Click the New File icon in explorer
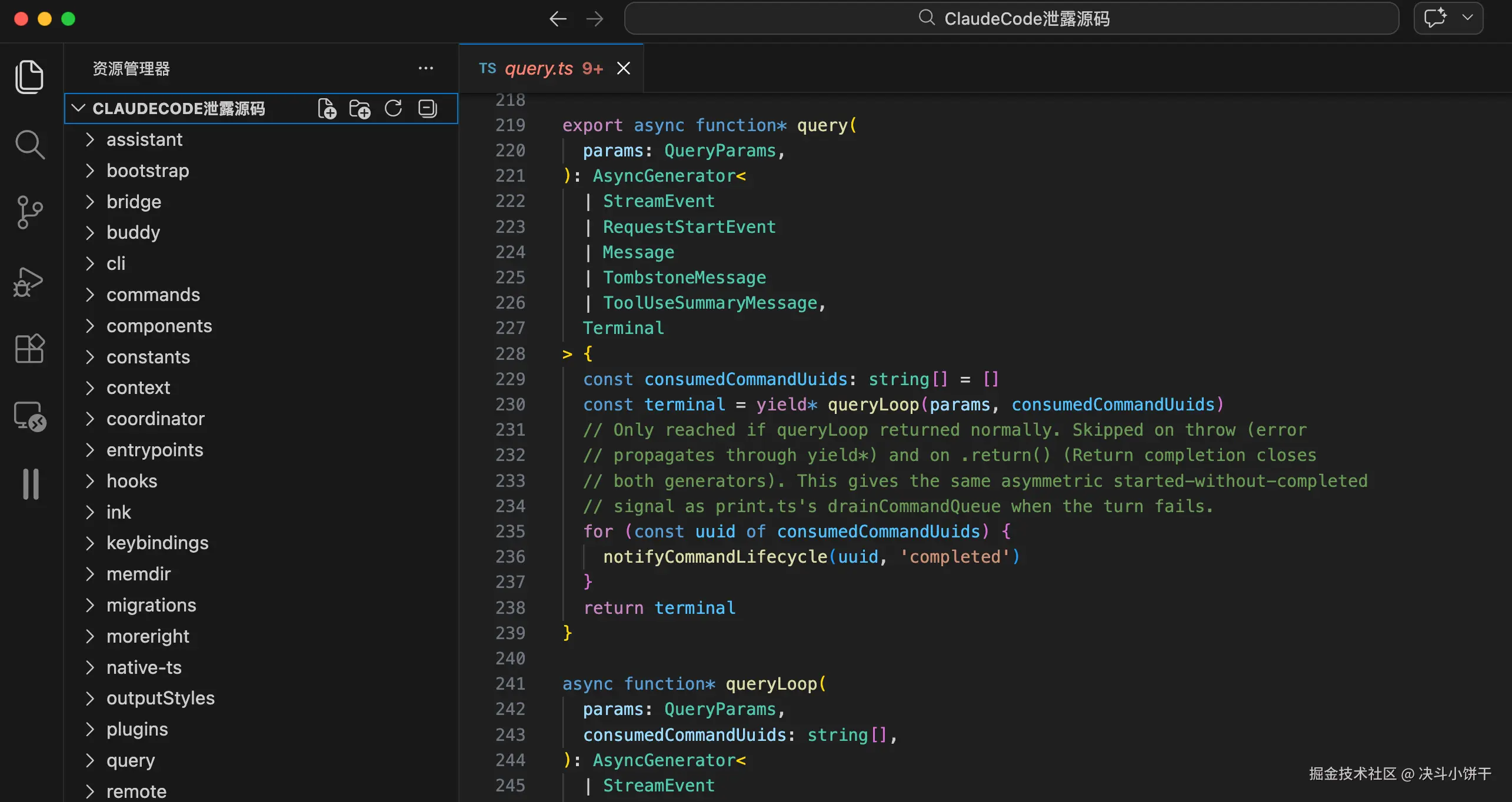The width and height of the screenshot is (1512, 802). pyautogui.click(x=327, y=109)
